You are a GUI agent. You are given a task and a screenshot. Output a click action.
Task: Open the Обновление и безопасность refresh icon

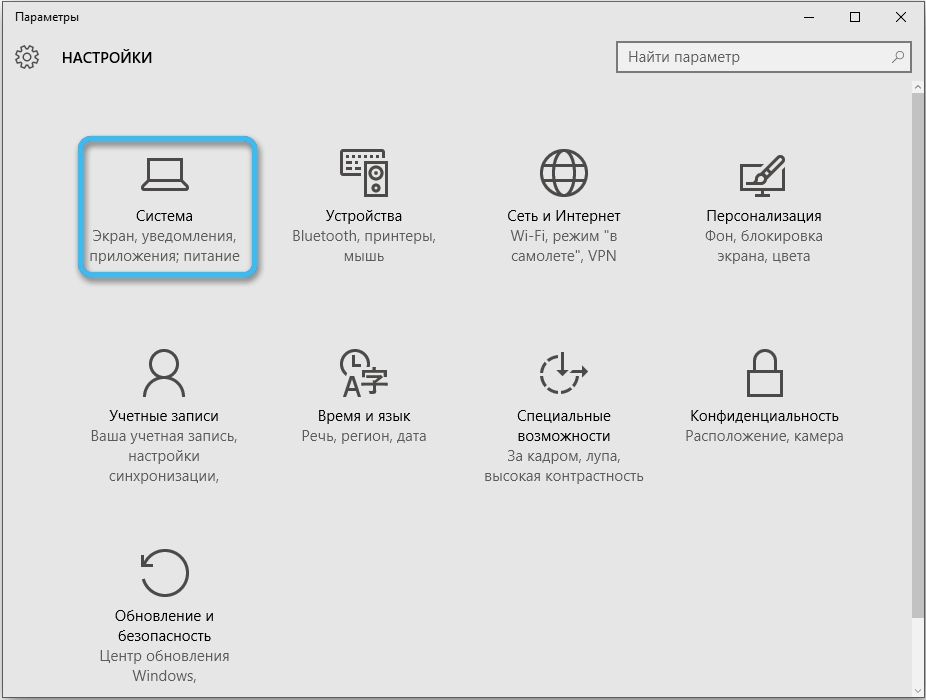[x=165, y=572]
